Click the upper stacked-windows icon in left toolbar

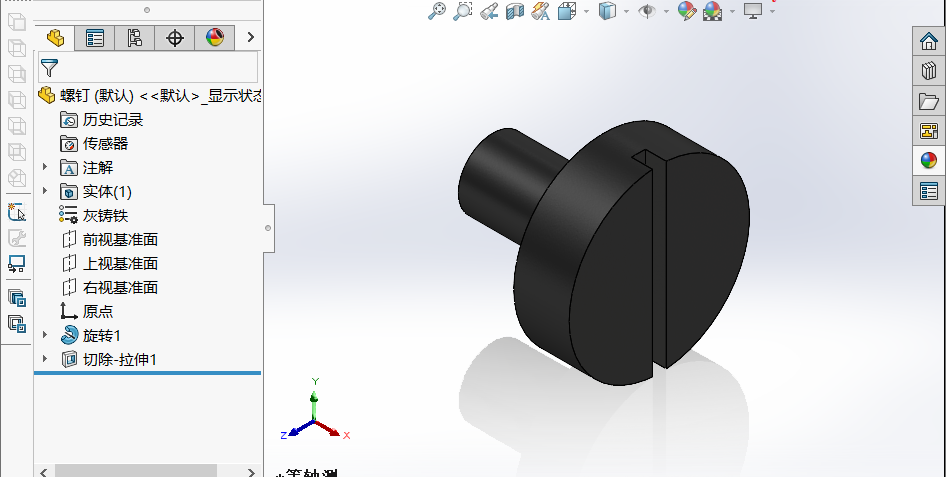pyautogui.click(x=16, y=297)
